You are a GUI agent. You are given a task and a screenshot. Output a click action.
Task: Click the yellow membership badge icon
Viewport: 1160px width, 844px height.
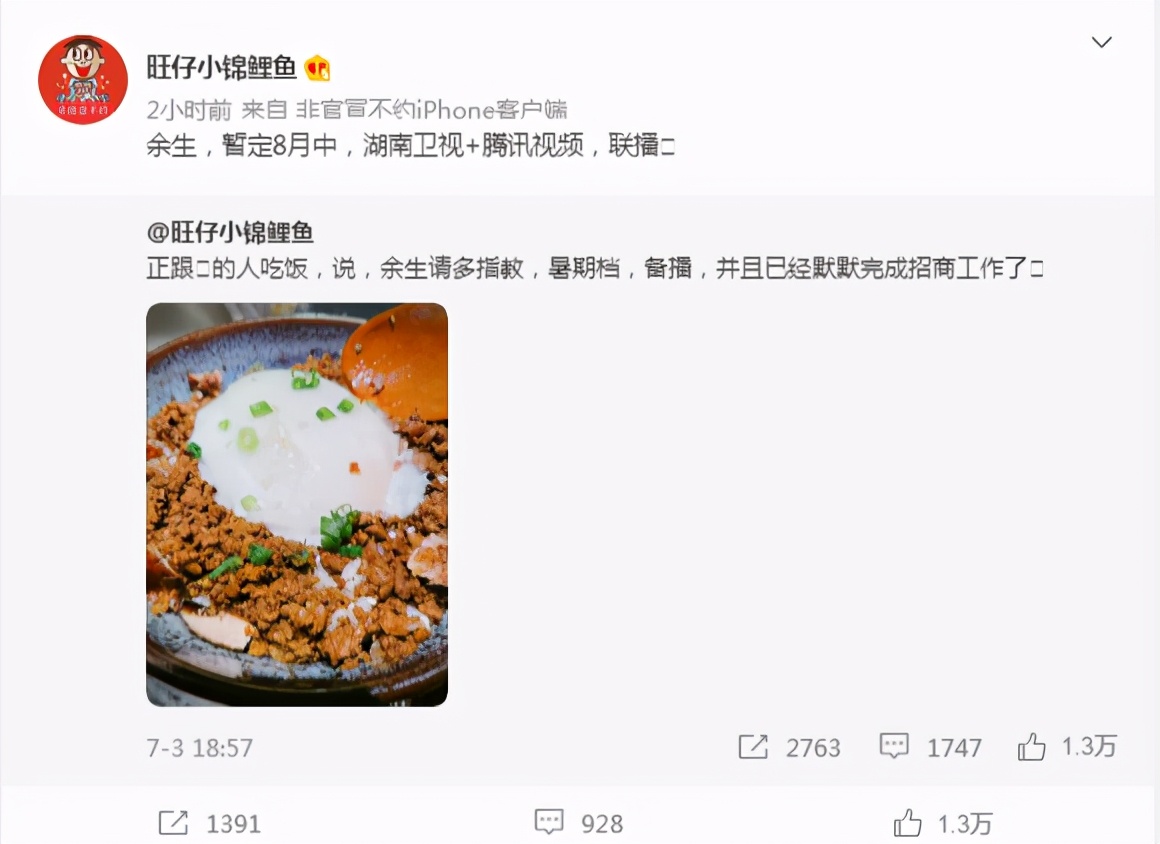pyautogui.click(x=317, y=69)
